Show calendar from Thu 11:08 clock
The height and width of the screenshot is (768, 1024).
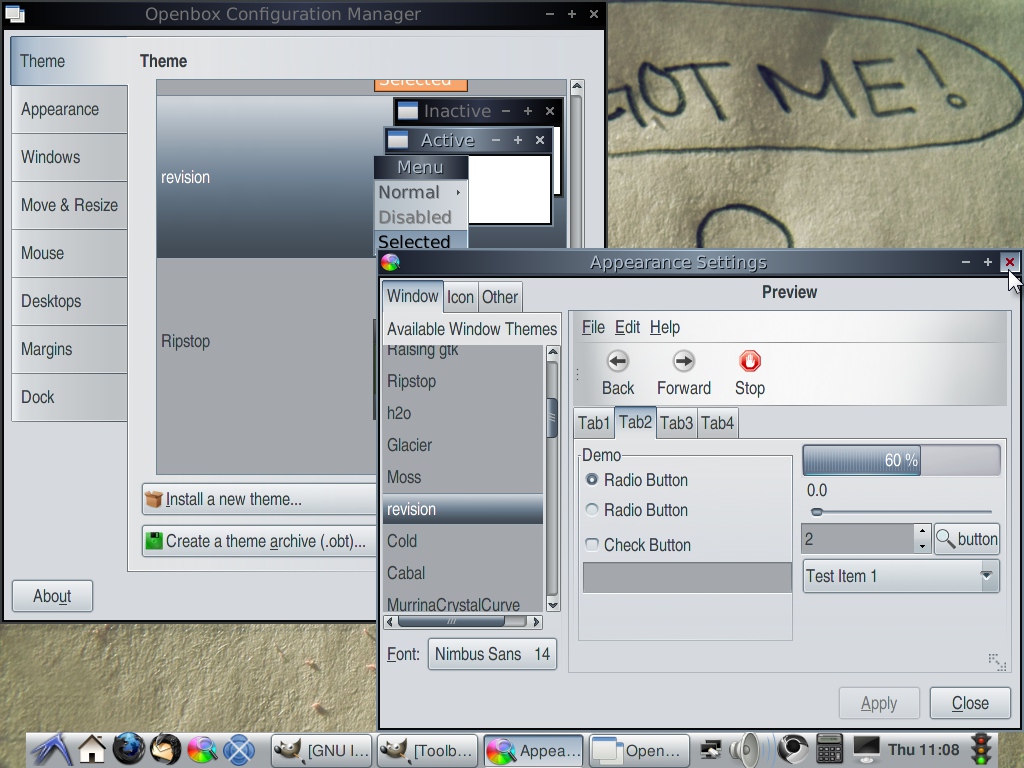pyautogui.click(x=923, y=750)
